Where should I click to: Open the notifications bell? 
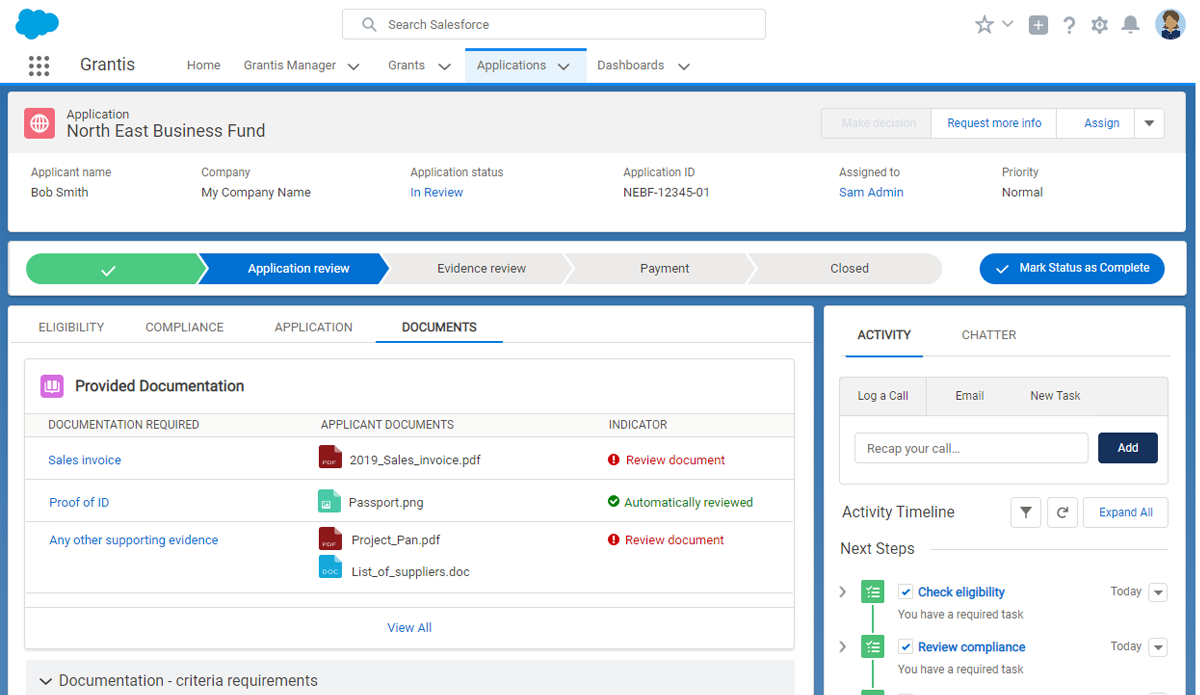pyautogui.click(x=1130, y=25)
